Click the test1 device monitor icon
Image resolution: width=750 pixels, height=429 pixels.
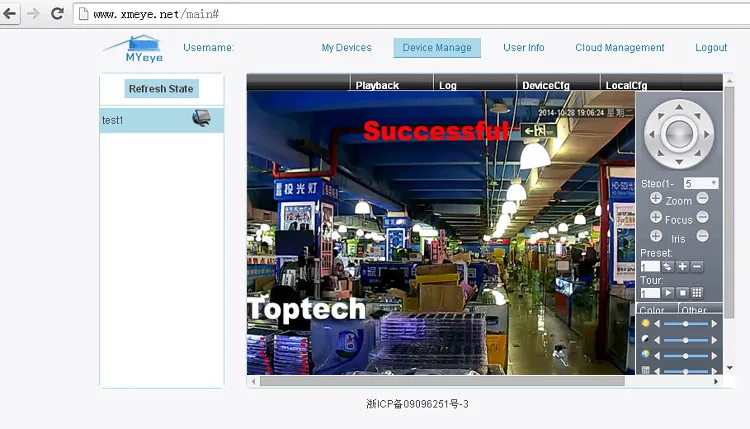point(201,118)
